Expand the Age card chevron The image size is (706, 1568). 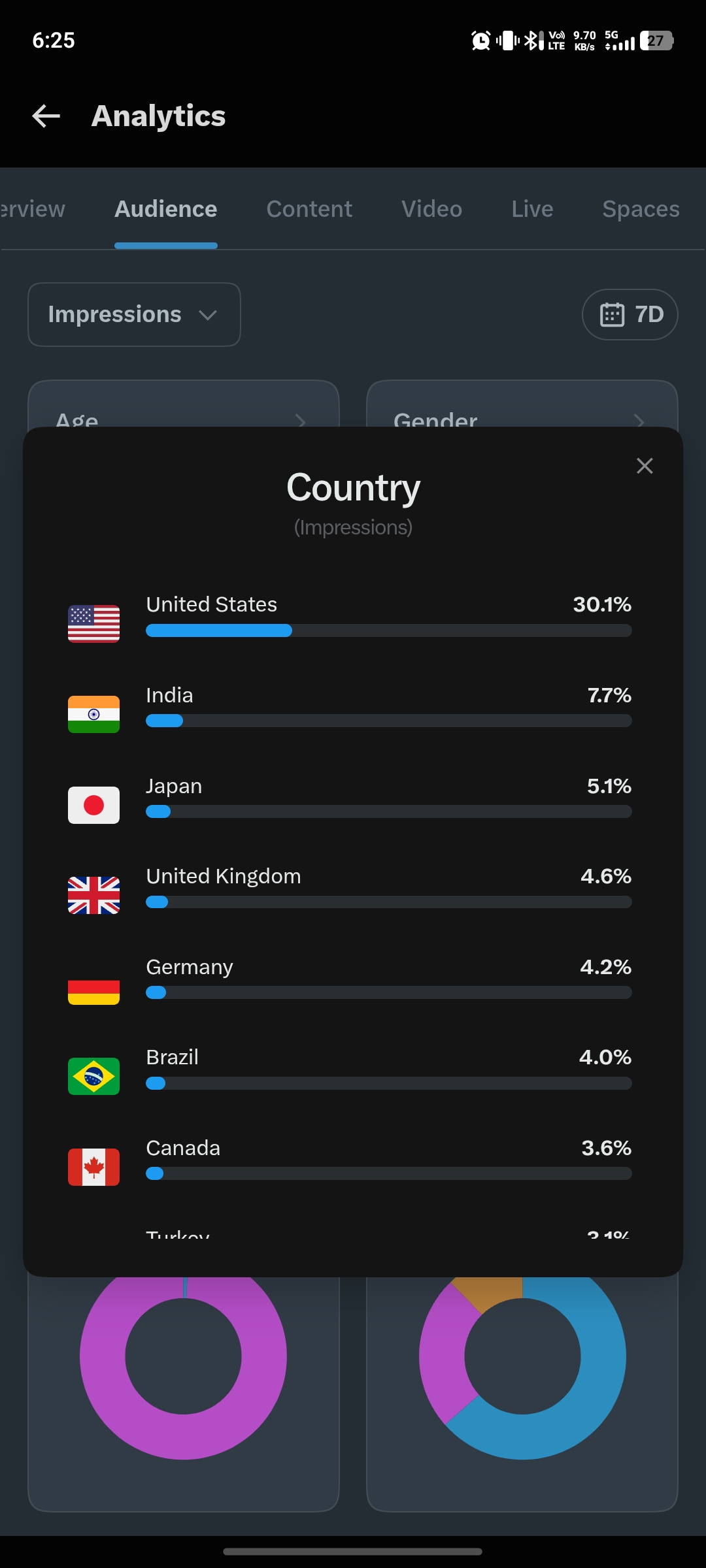(x=301, y=421)
